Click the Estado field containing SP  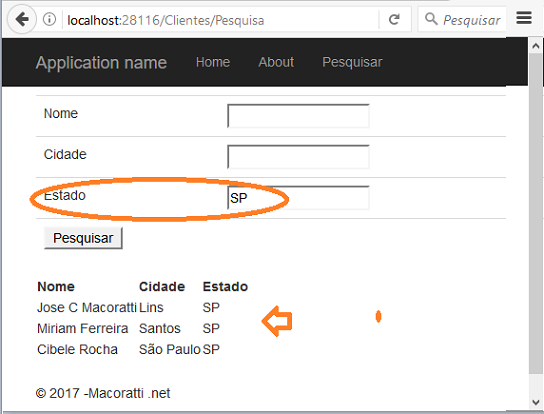tap(298, 198)
